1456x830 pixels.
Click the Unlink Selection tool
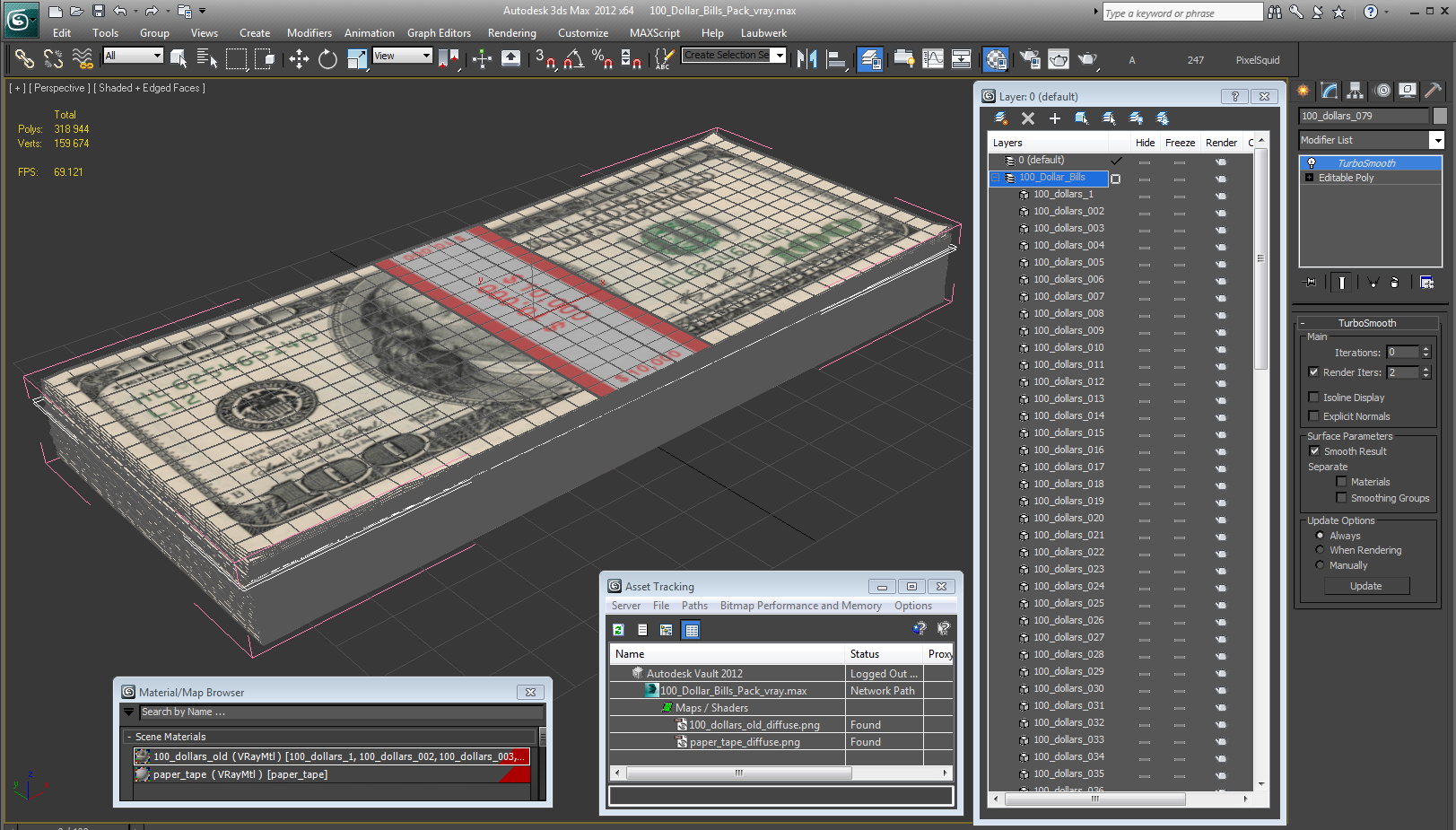point(54,59)
